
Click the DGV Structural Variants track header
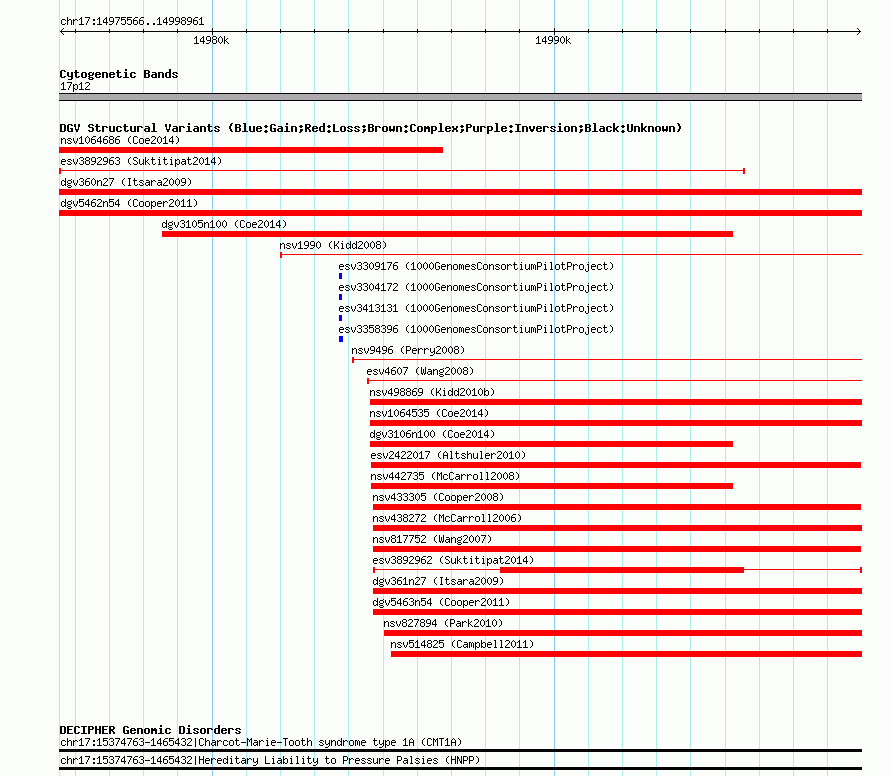tap(370, 128)
